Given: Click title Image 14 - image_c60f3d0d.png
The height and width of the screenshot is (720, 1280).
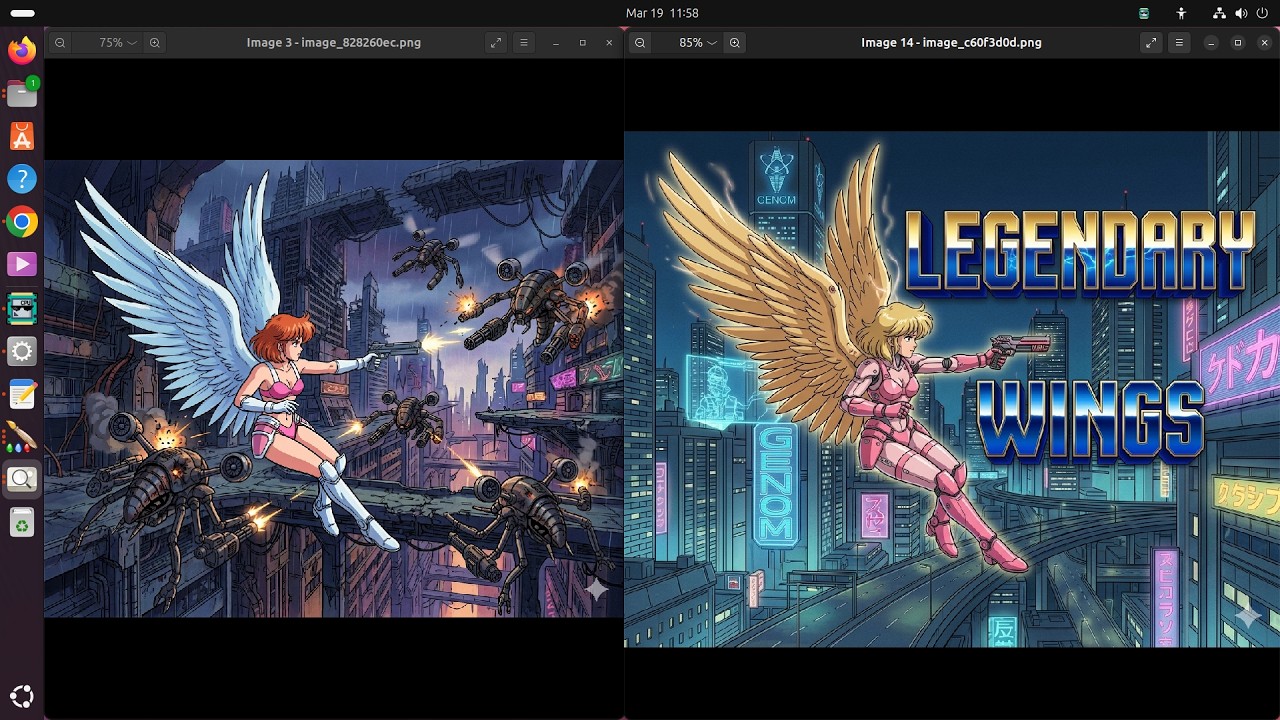Looking at the screenshot, I should pyautogui.click(x=951, y=43).
